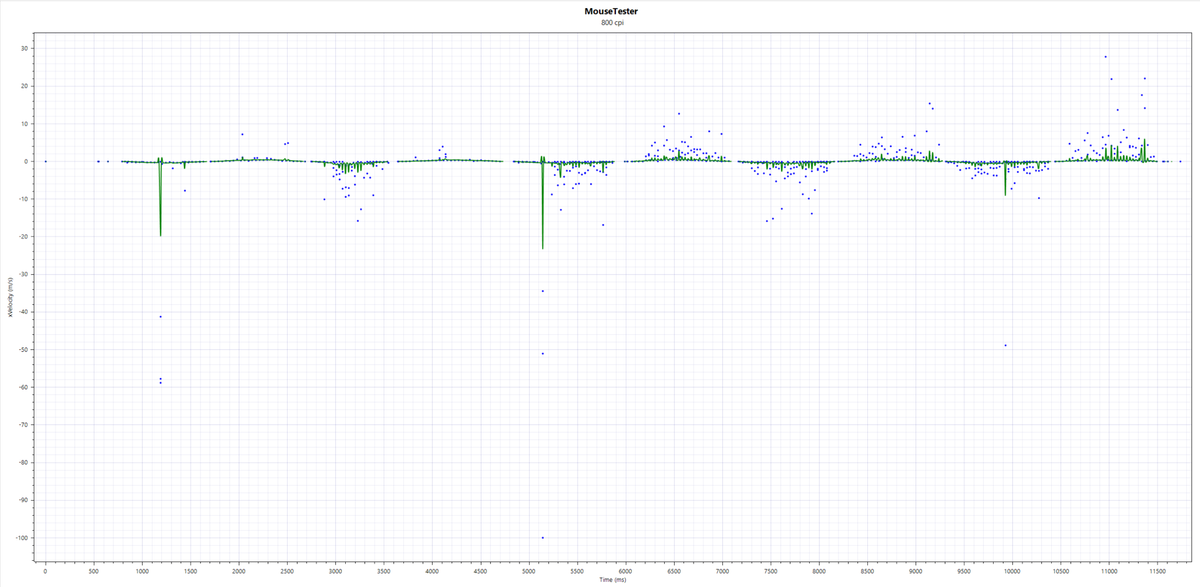Click the 3000 tick on the time axis

tap(336, 570)
